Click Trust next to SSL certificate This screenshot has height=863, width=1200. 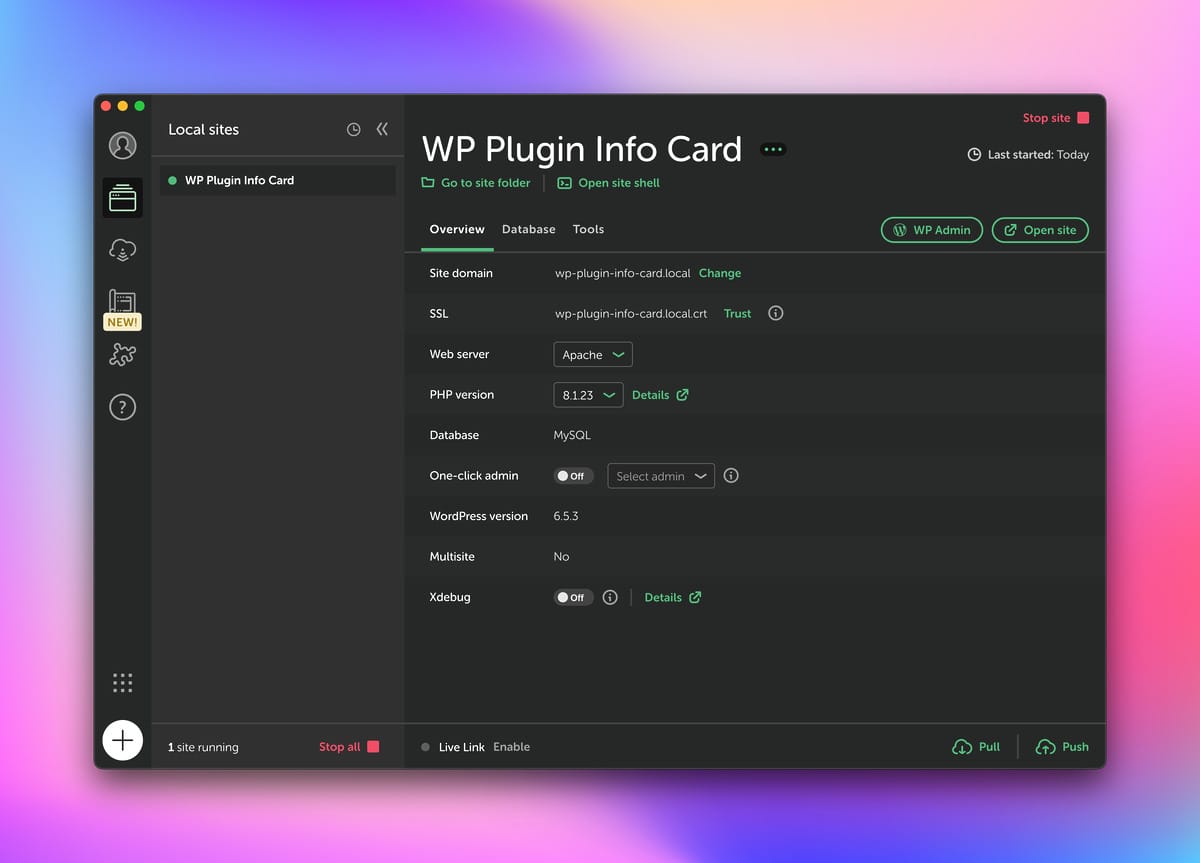[x=737, y=313]
